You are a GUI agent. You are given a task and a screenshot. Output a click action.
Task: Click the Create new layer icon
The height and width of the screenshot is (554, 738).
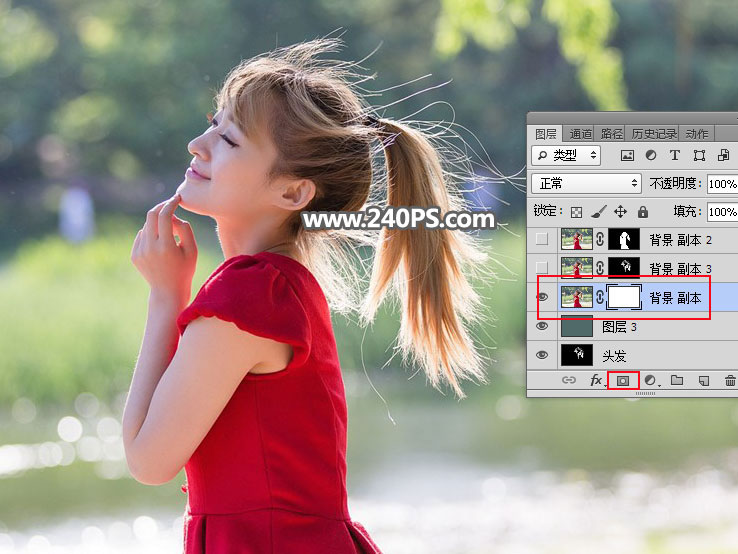pos(704,381)
